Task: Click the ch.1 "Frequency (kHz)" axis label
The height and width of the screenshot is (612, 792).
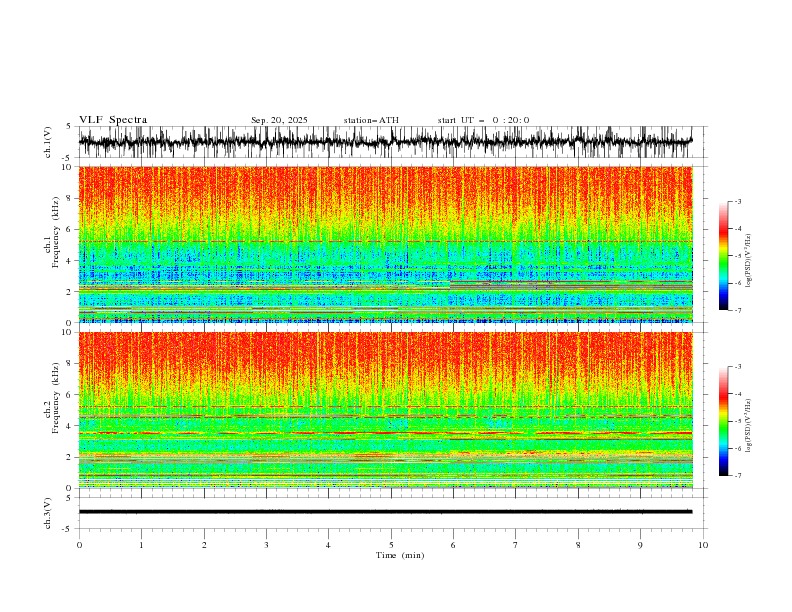Action: tap(56, 230)
